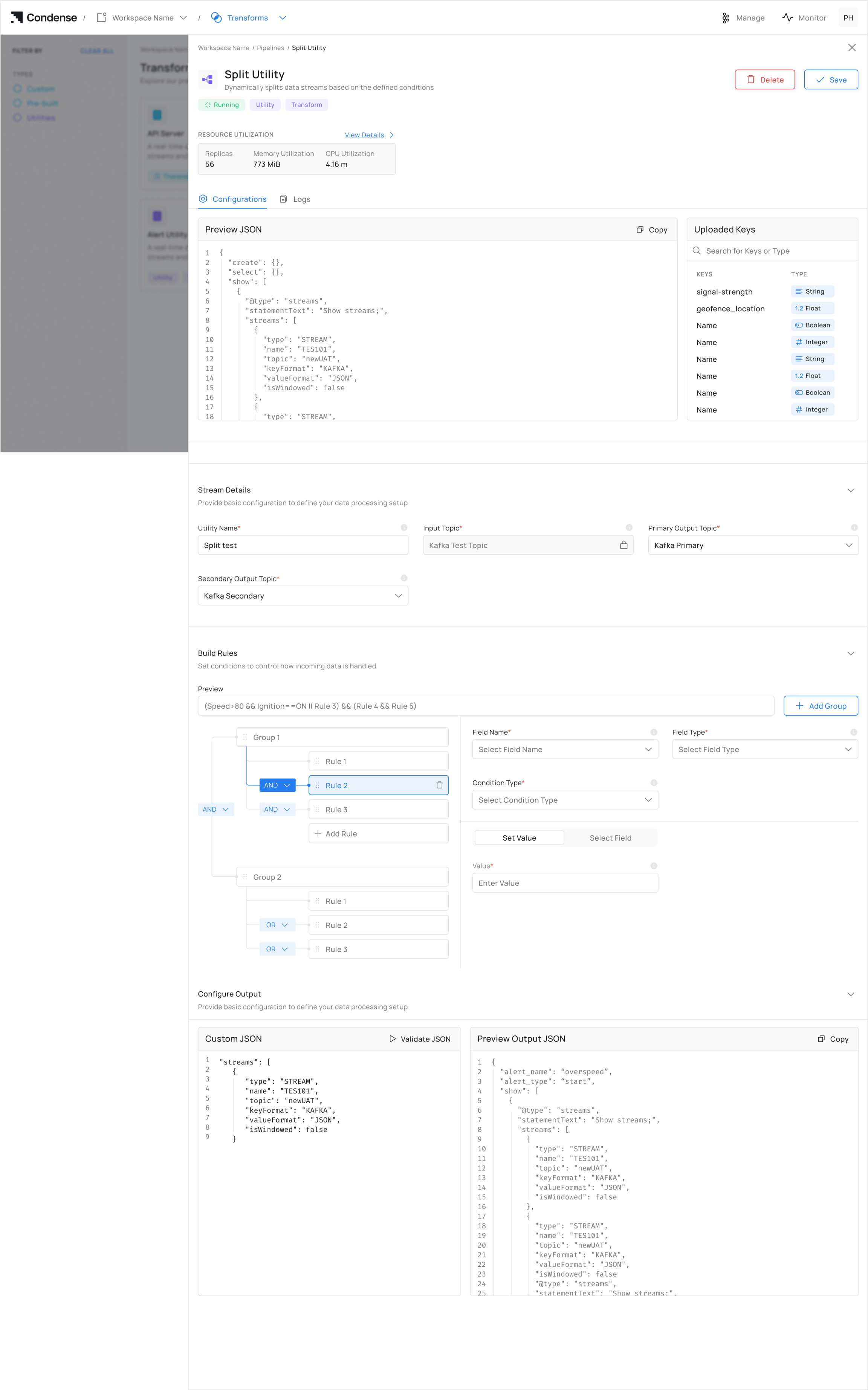The image size is (868, 1390).
Task: Select the signal-strength key
Action: pyautogui.click(x=724, y=292)
